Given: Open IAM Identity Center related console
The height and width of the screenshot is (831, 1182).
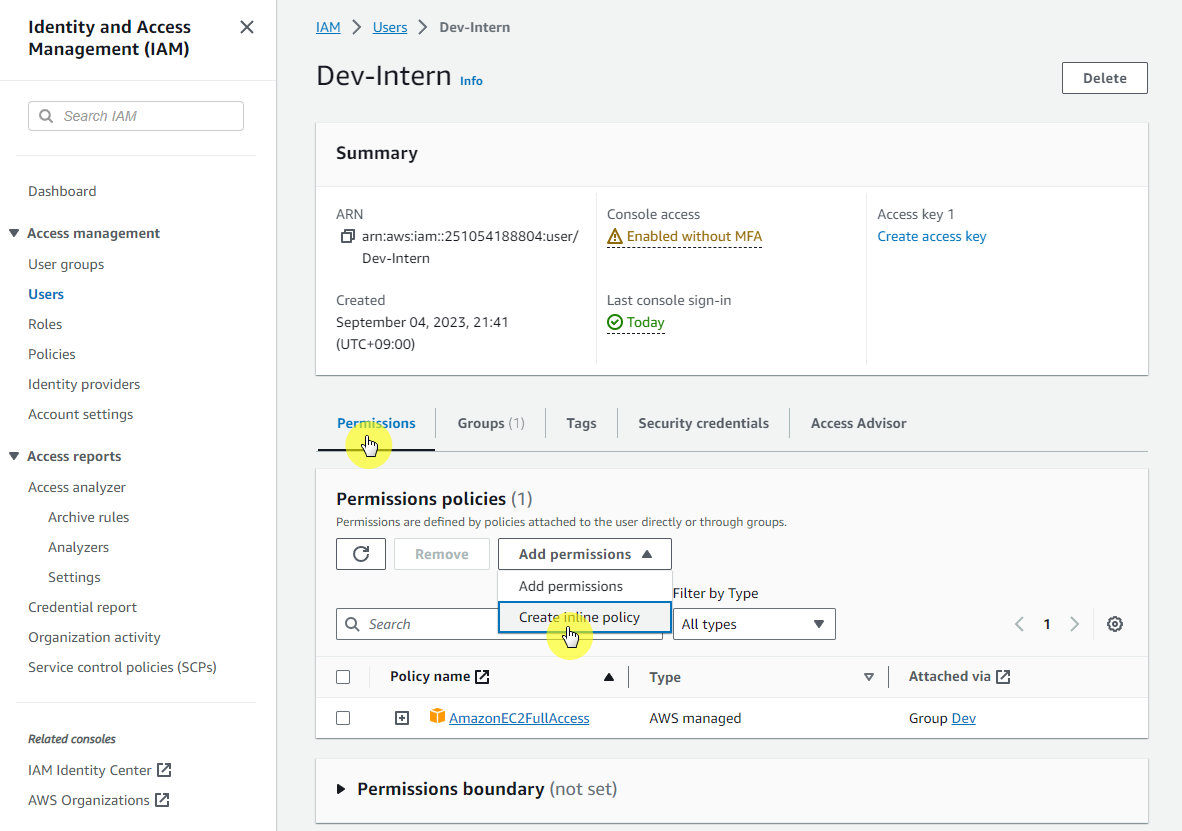Looking at the screenshot, I should (x=90, y=770).
